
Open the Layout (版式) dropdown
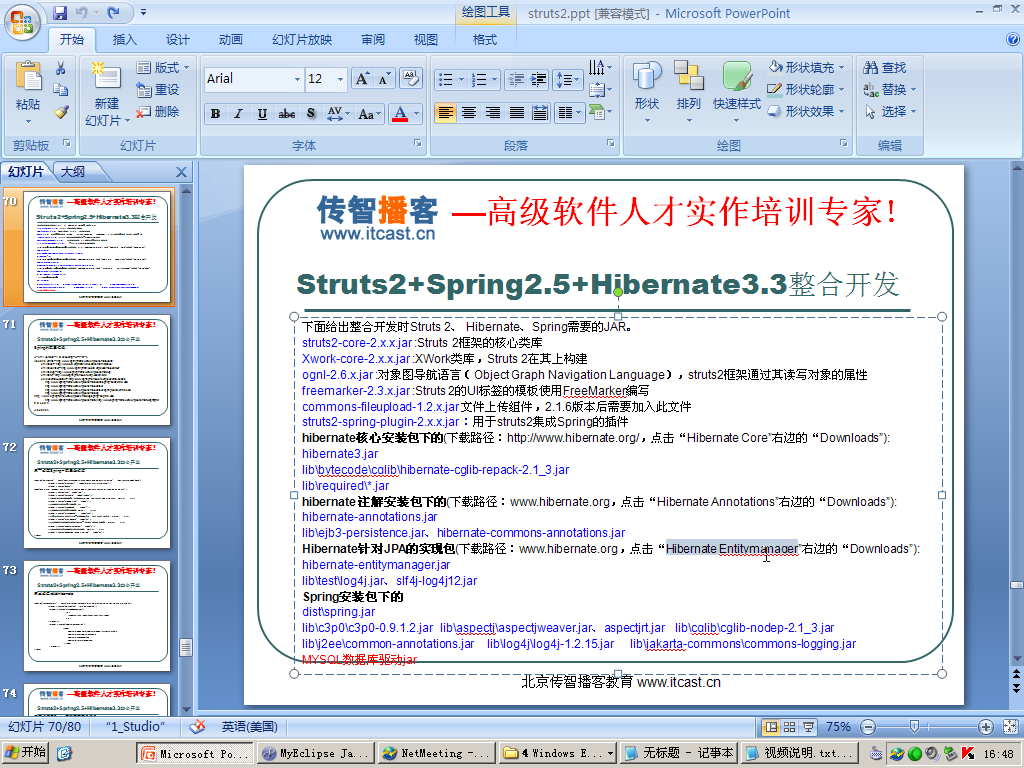(163, 67)
